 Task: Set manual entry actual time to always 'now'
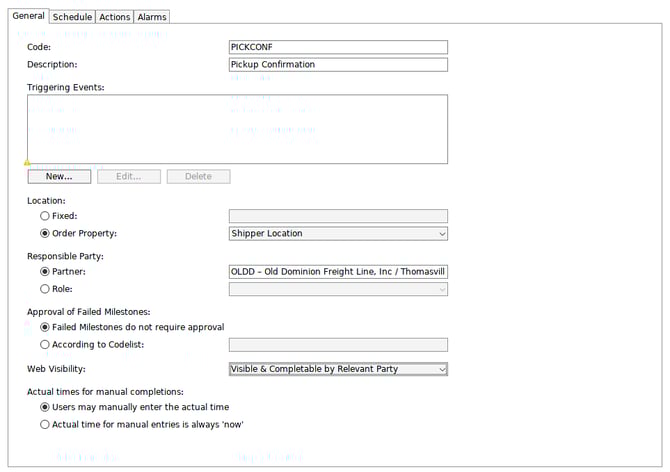pos(45,425)
